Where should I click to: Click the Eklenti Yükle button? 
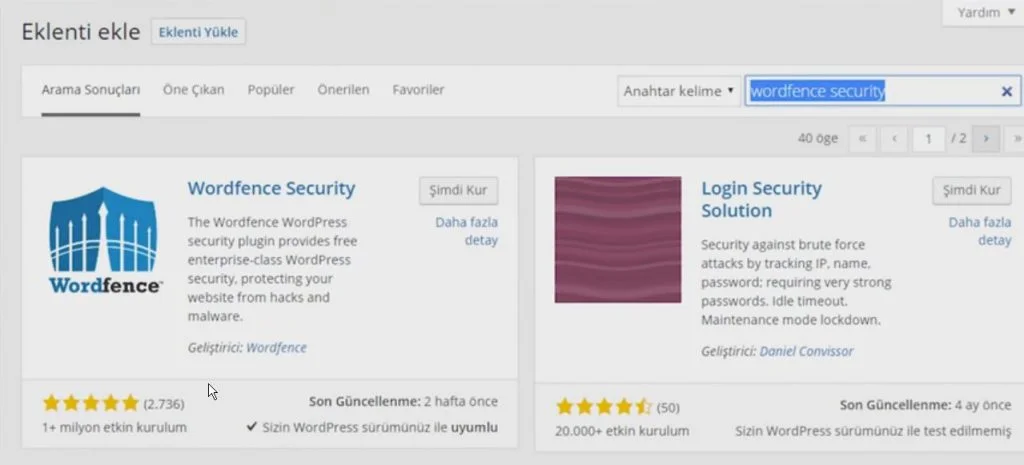pos(198,32)
